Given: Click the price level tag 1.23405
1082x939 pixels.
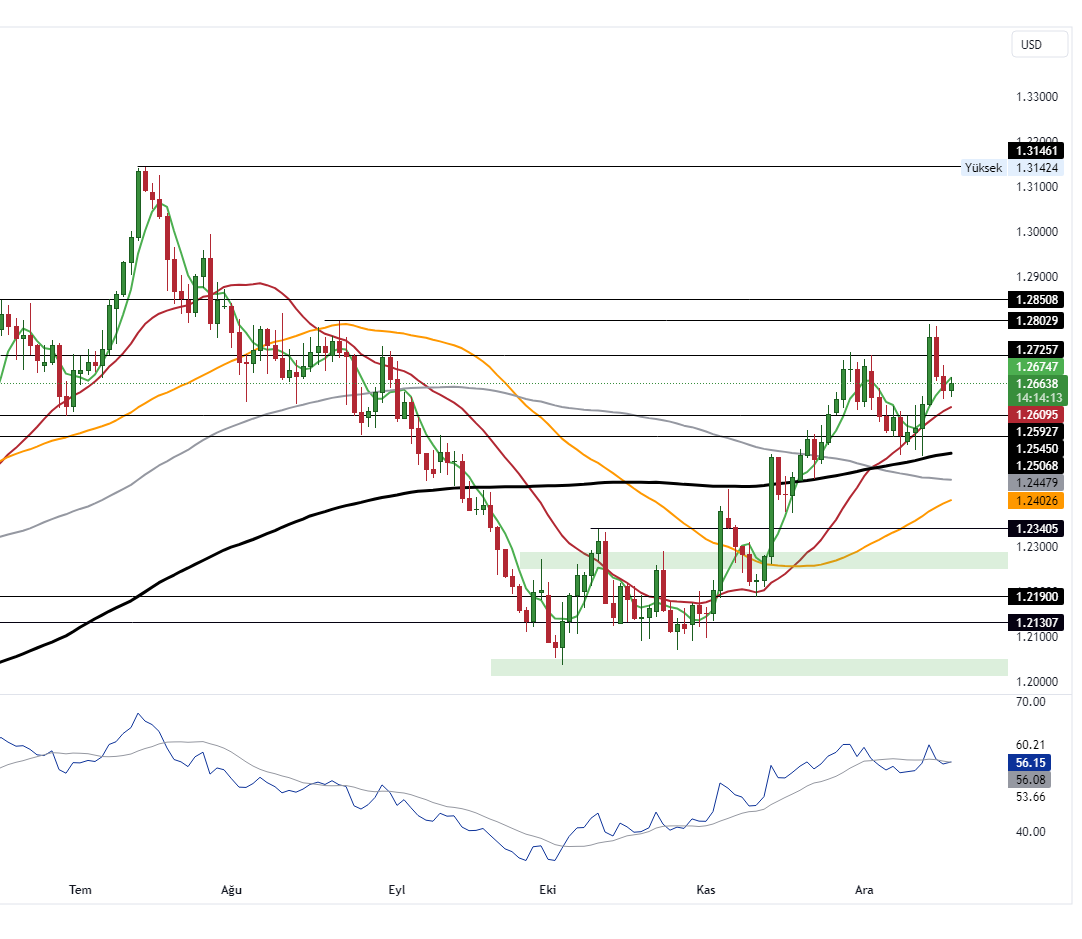Looking at the screenshot, I should [1035, 528].
